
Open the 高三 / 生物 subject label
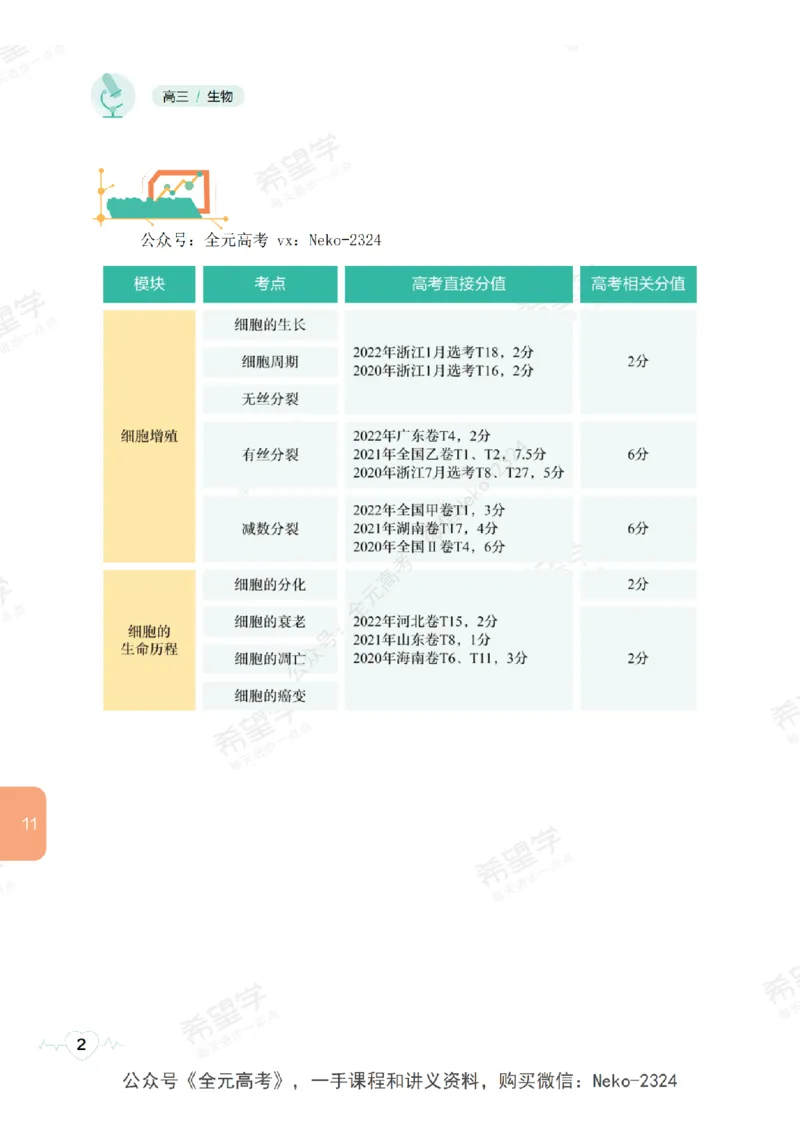click(x=198, y=96)
